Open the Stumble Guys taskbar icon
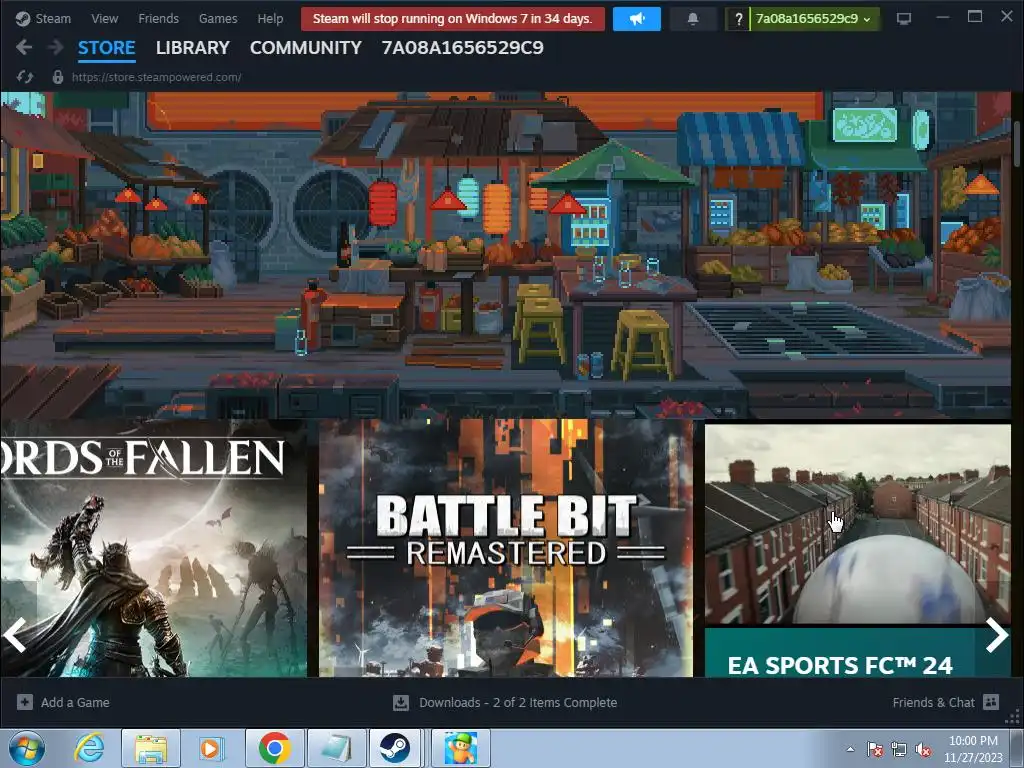Image resolution: width=1024 pixels, height=768 pixels. click(x=460, y=748)
